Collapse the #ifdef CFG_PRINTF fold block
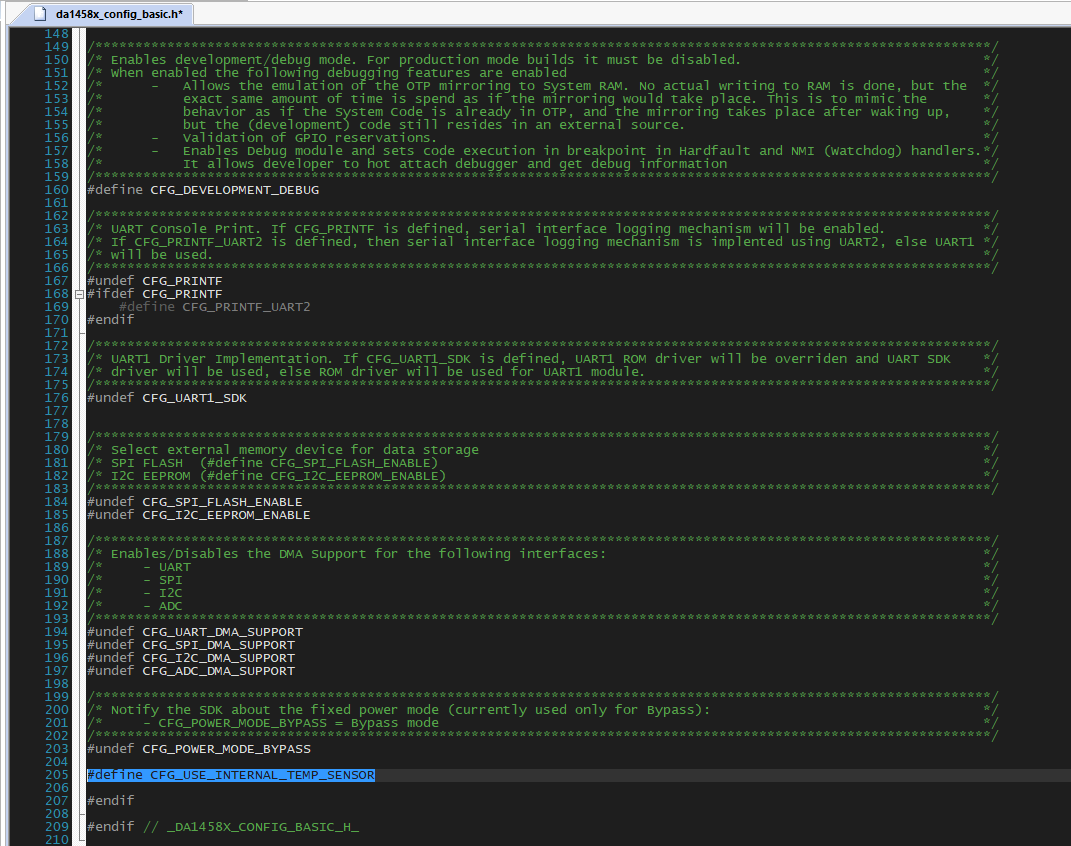The height and width of the screenshot is (846, 1071). (78, 294)
